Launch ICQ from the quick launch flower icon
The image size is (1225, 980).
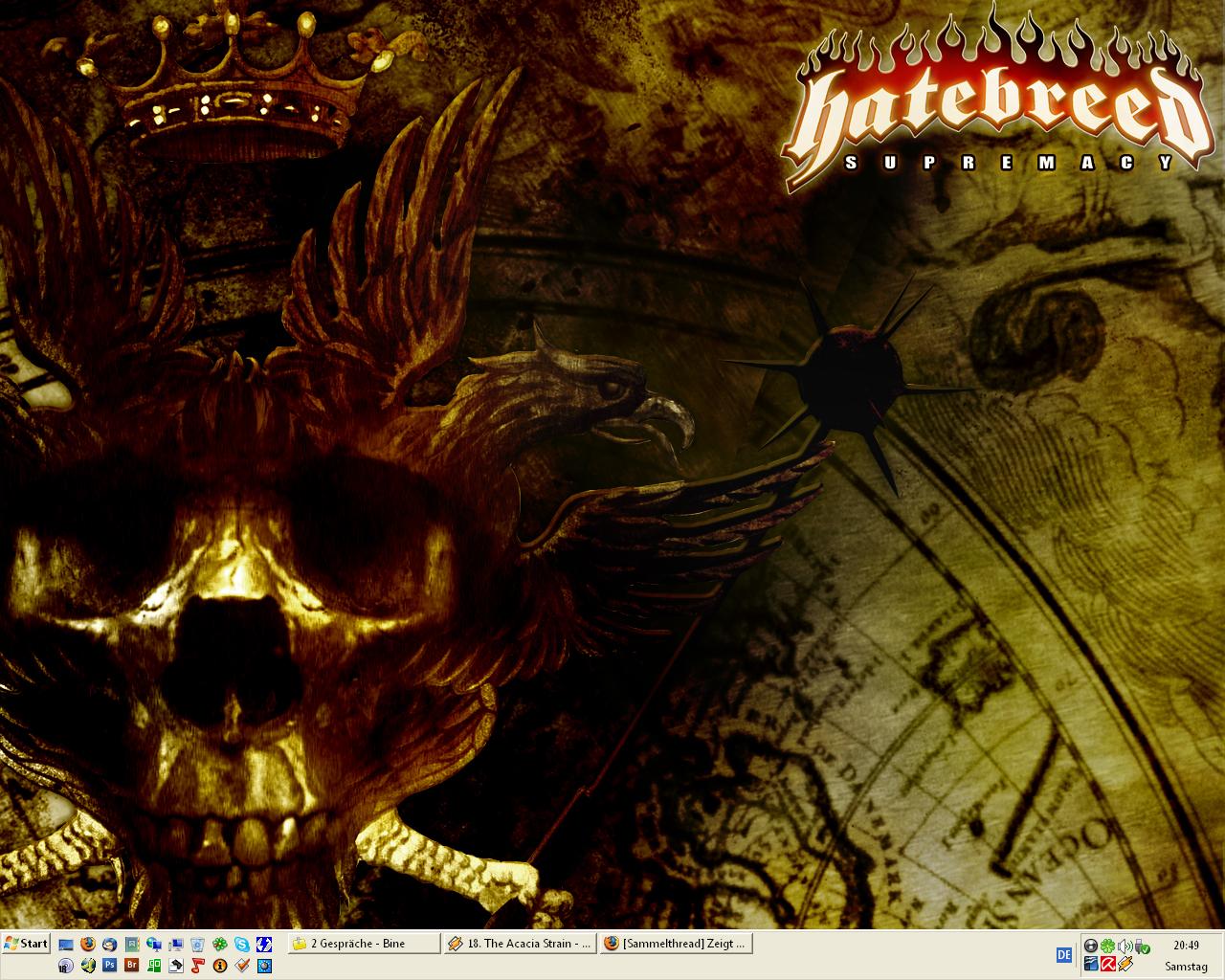[x=220, y=944]
